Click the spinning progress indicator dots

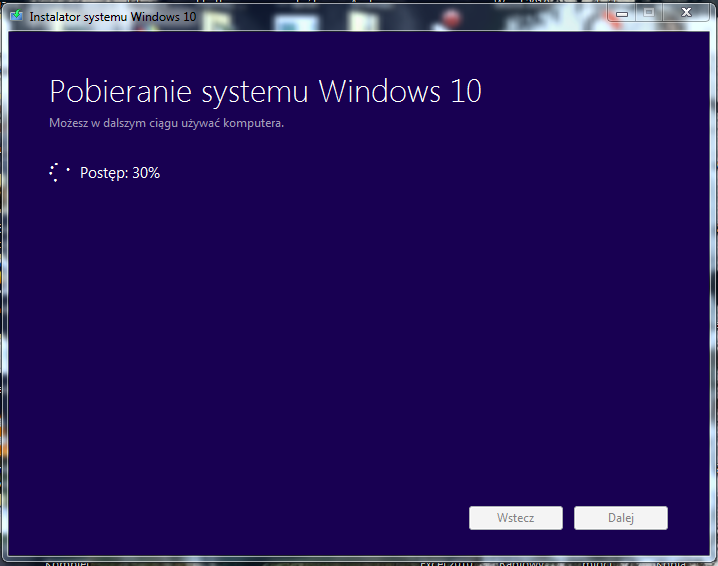click(x=60, y=173)
